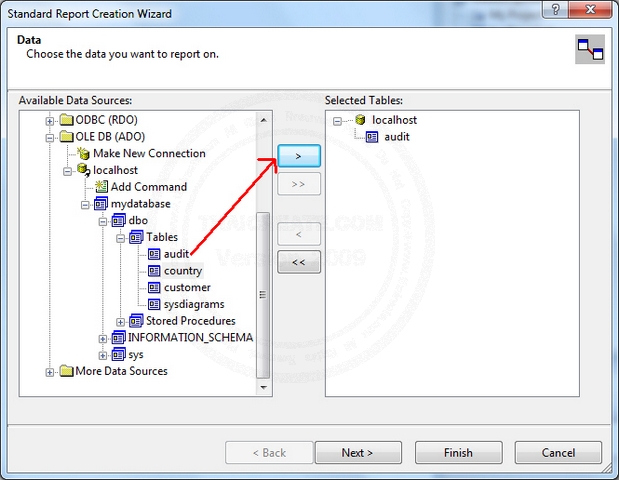Click the Finish button
Viewport: 619px width, 480px height.
click(x=458, y=452)
